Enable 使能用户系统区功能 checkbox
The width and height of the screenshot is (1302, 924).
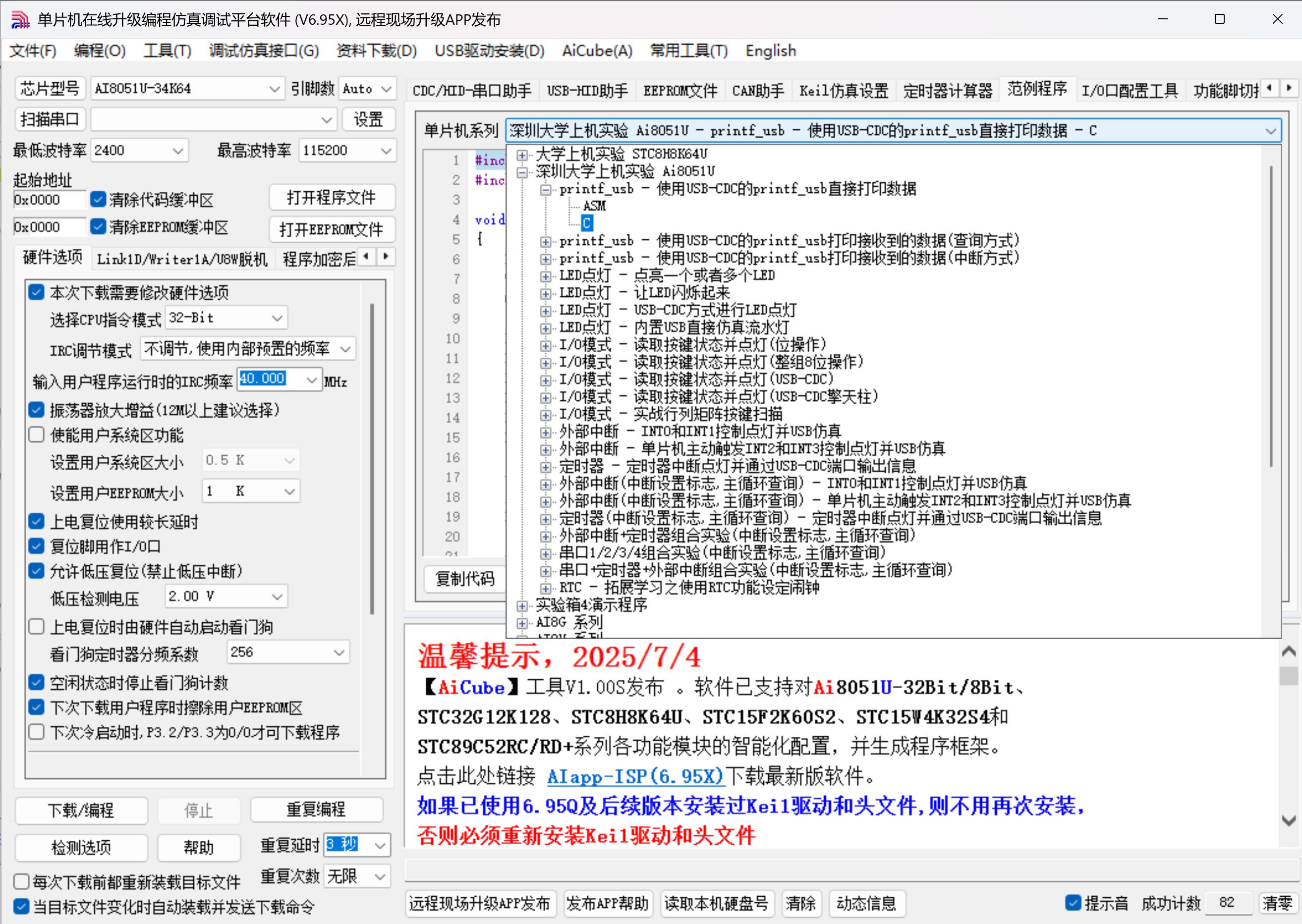click(x=36, y=435)
